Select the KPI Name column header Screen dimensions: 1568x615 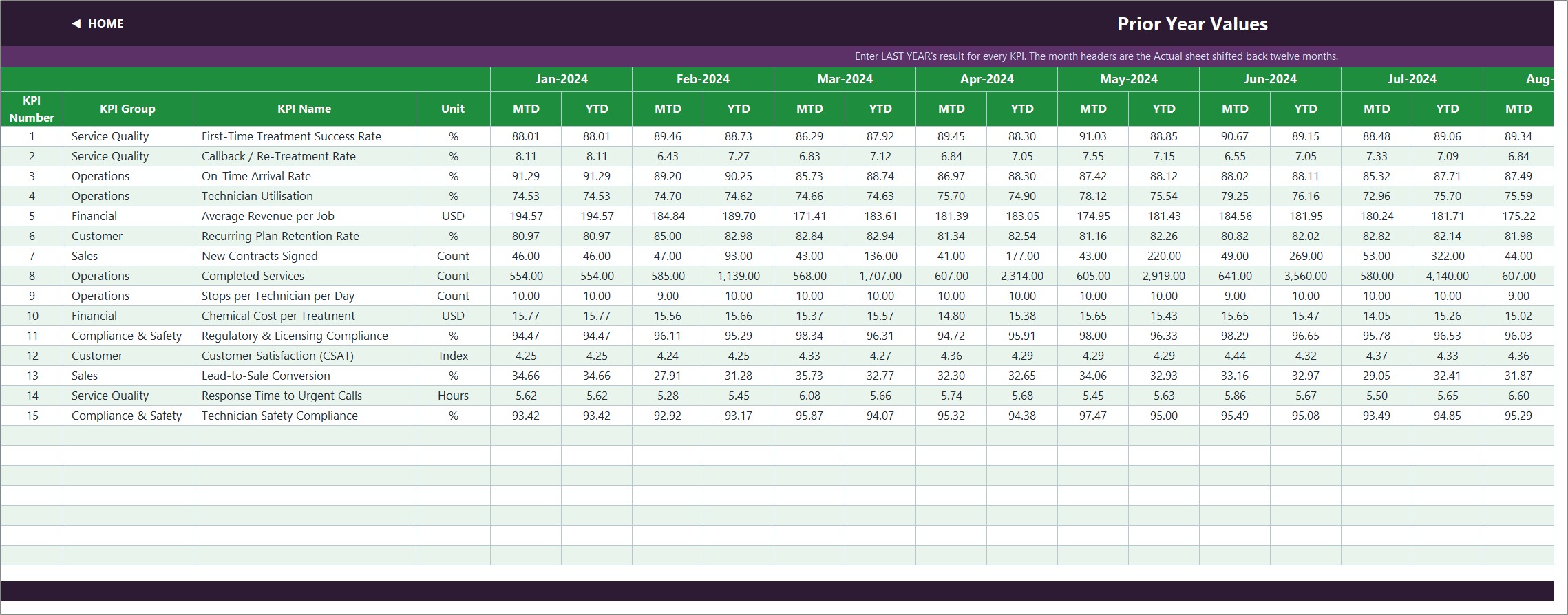(x=304, y=109)
